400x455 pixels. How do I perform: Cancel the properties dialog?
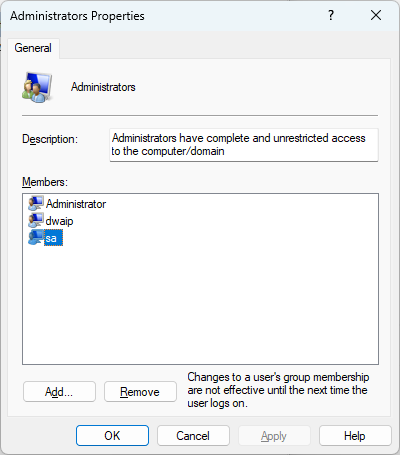tap(193, 435)
